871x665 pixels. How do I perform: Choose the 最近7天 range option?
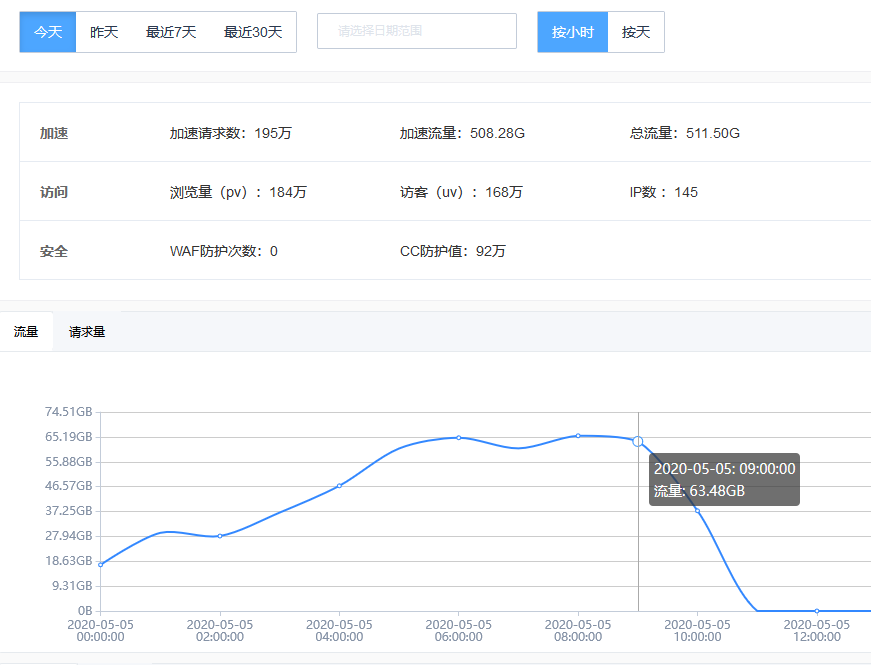tap(171, 32)
